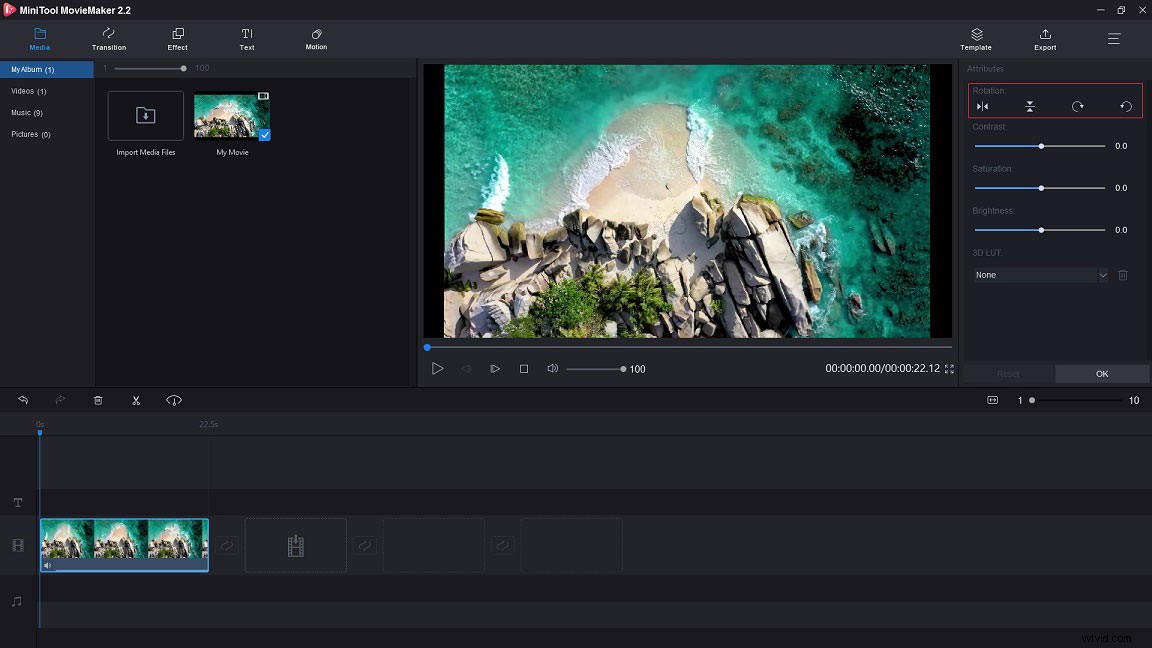The height and width of the screenshot is (648, 1152).
Task: Mute the audio of the timeline clip
Action: 48,565
